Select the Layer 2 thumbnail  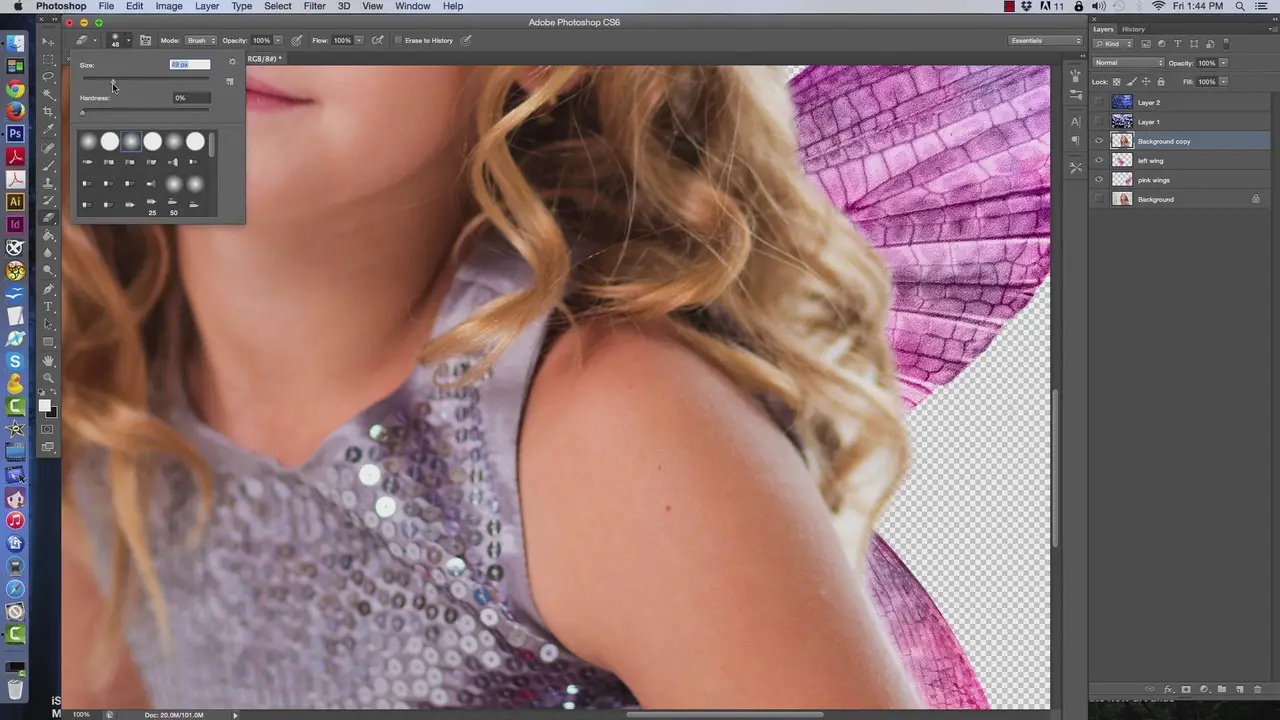click(1122, 102)
